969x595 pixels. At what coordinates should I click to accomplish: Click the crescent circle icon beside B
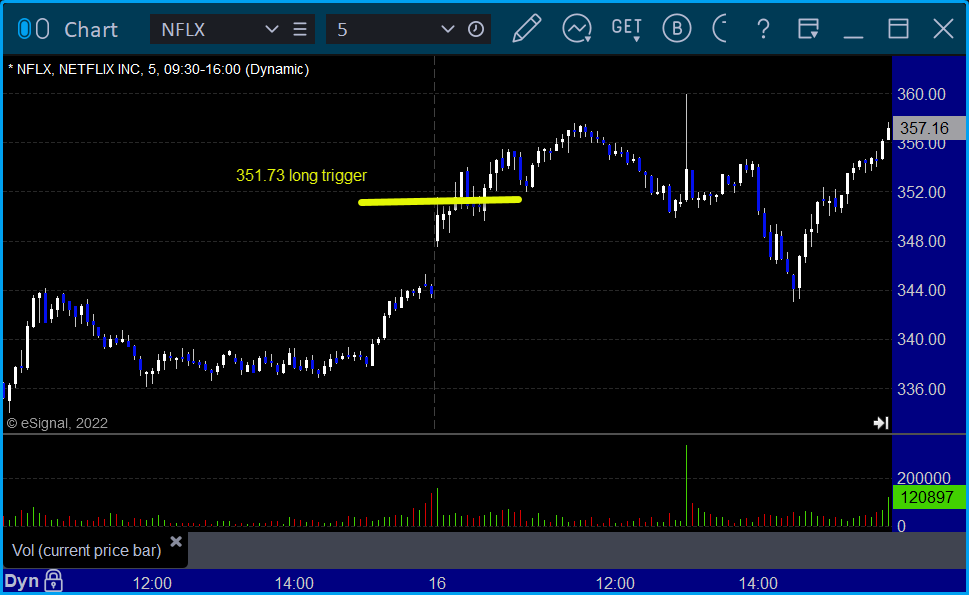[x=720, y=28]
